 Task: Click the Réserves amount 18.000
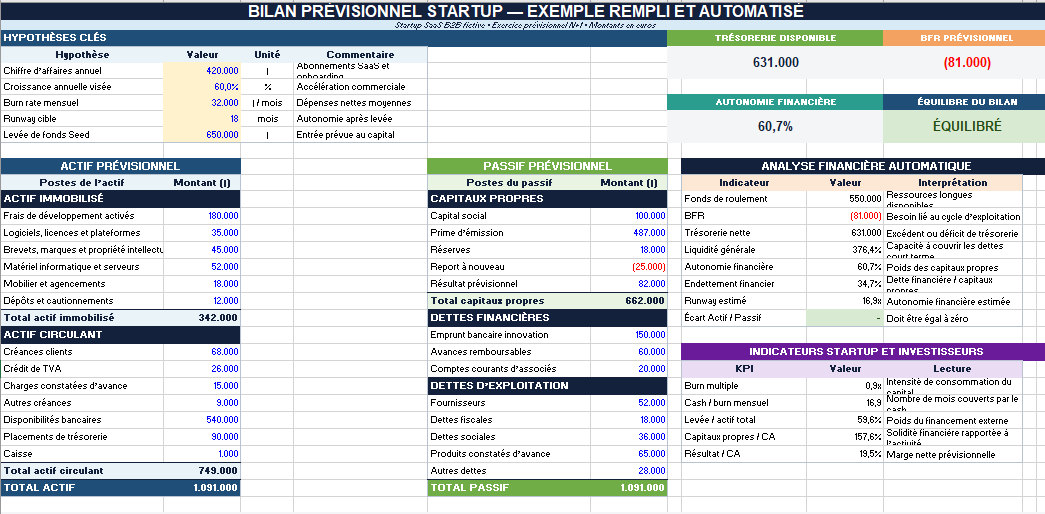point(628,250)
